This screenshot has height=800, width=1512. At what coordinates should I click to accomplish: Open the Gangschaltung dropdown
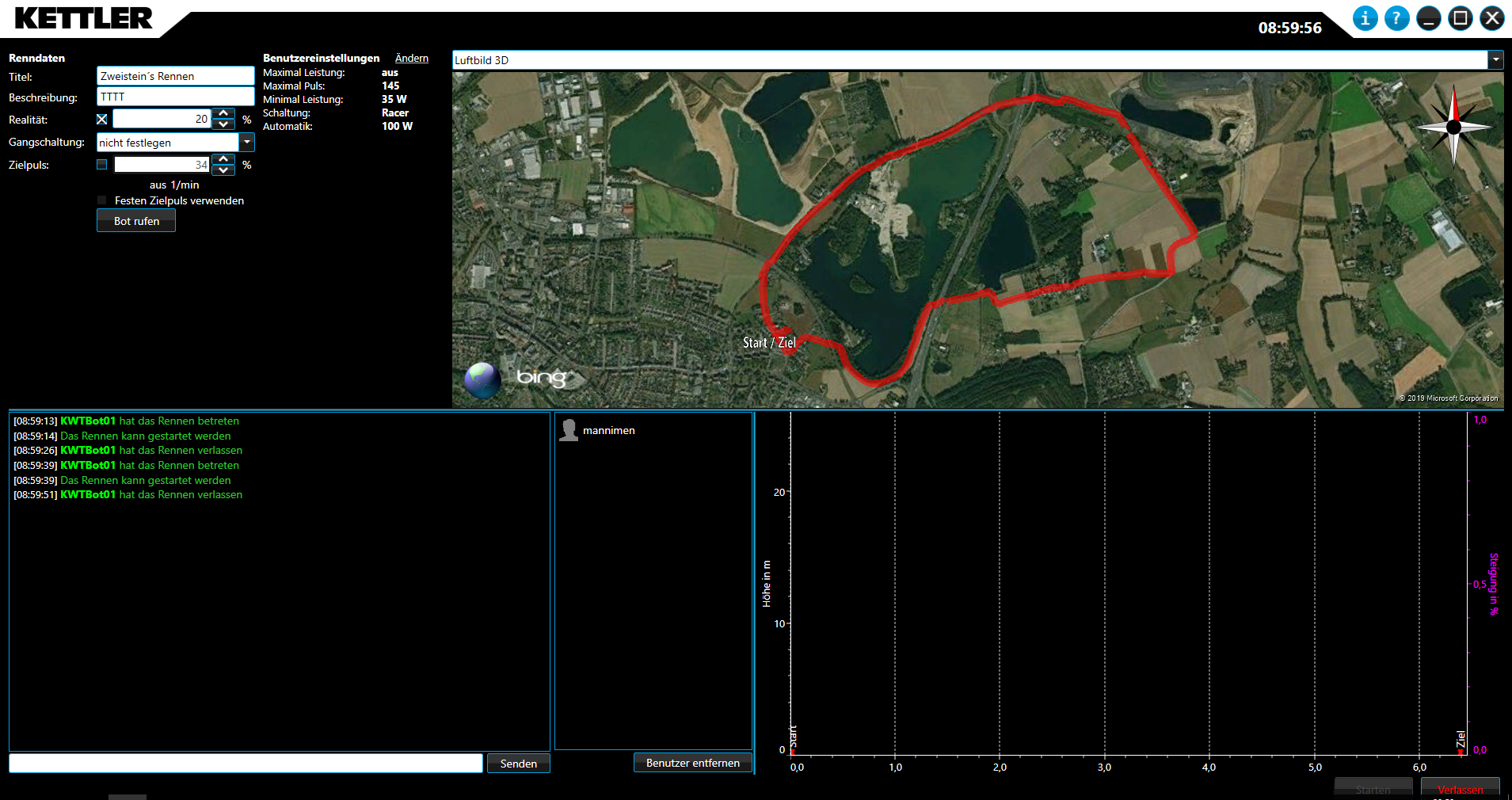tap(247, 143)
